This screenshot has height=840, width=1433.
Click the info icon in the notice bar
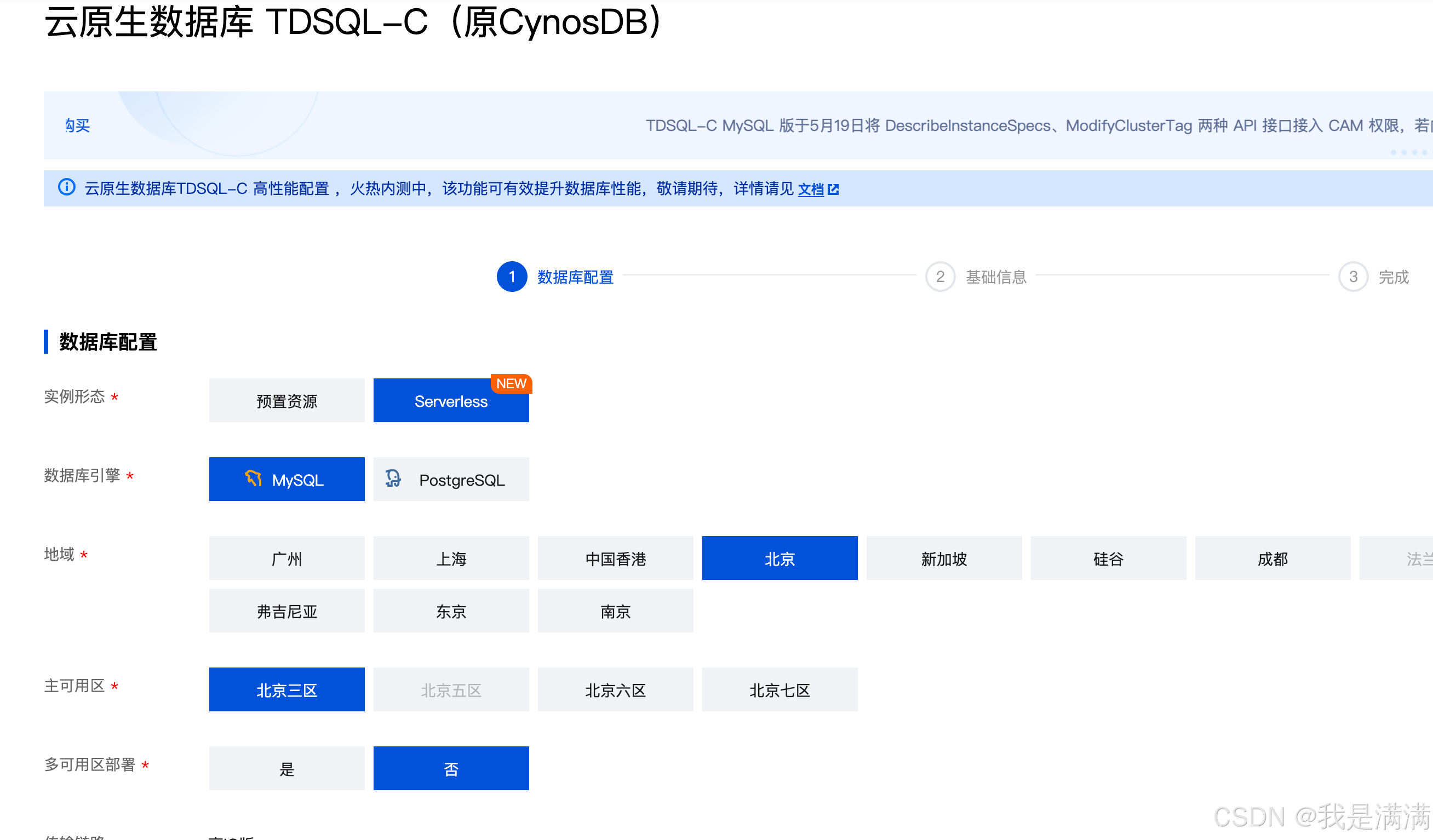click(x=66, y=188)
